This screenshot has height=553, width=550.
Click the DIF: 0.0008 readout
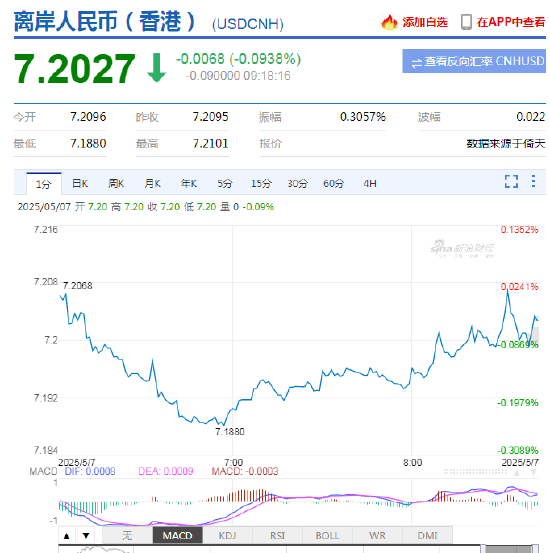(x=90, y=471)
